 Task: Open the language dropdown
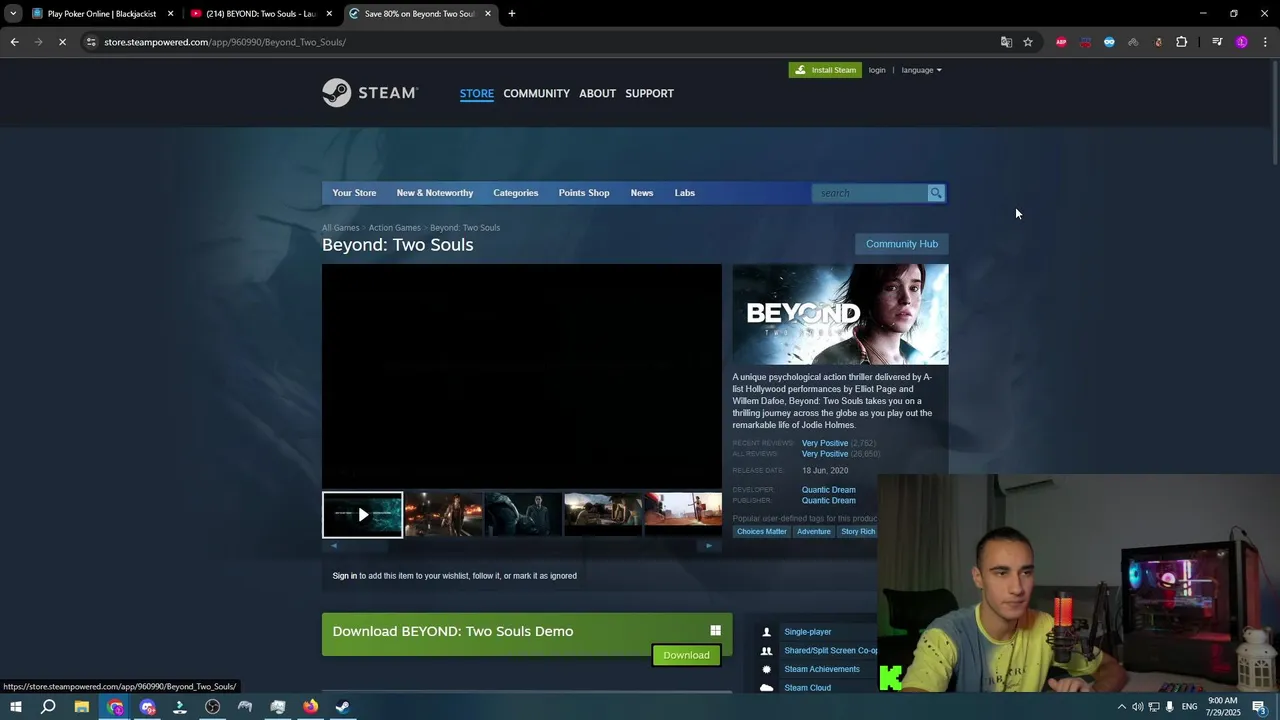[x=921, y=70]
